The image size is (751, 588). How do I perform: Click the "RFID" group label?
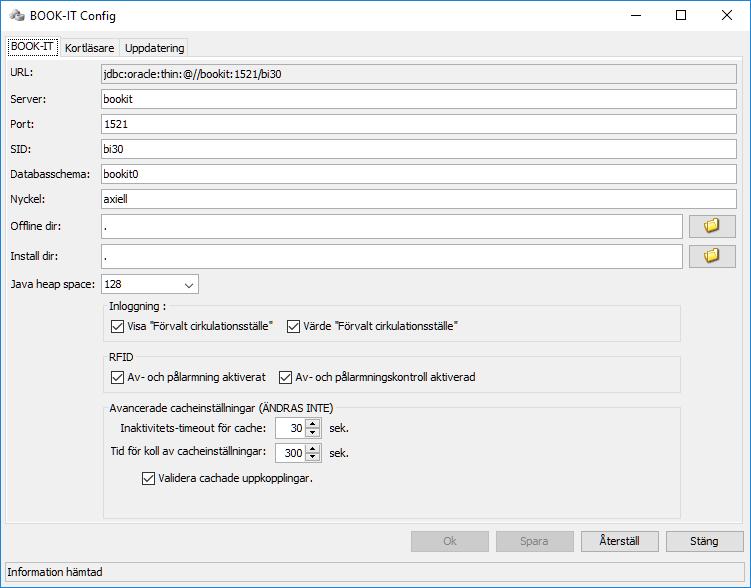(121, 357)
